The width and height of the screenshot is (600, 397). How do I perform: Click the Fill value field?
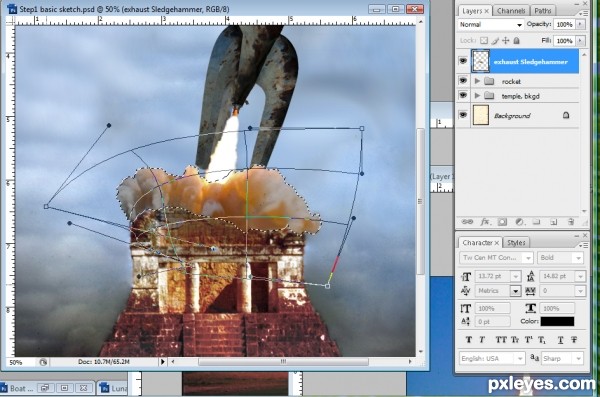[564, 41]
